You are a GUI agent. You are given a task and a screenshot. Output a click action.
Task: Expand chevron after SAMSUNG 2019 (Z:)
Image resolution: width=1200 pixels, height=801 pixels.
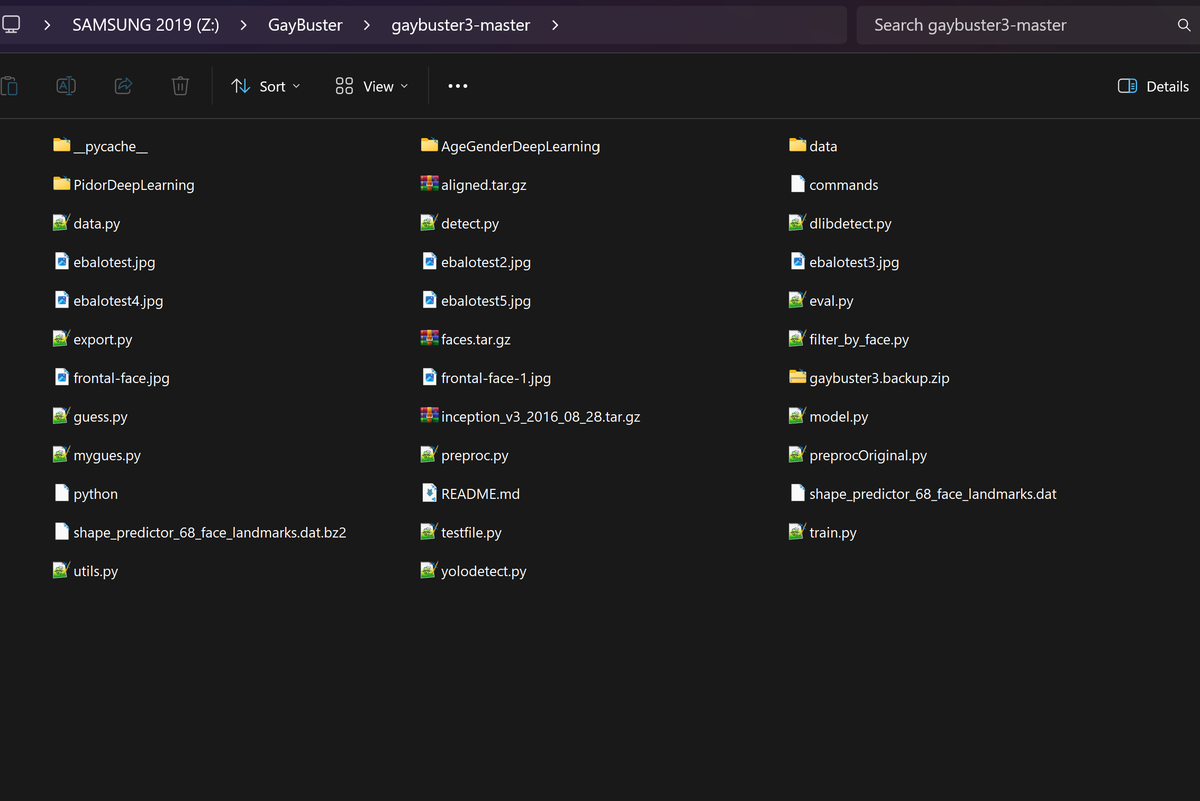click(243, 25)
